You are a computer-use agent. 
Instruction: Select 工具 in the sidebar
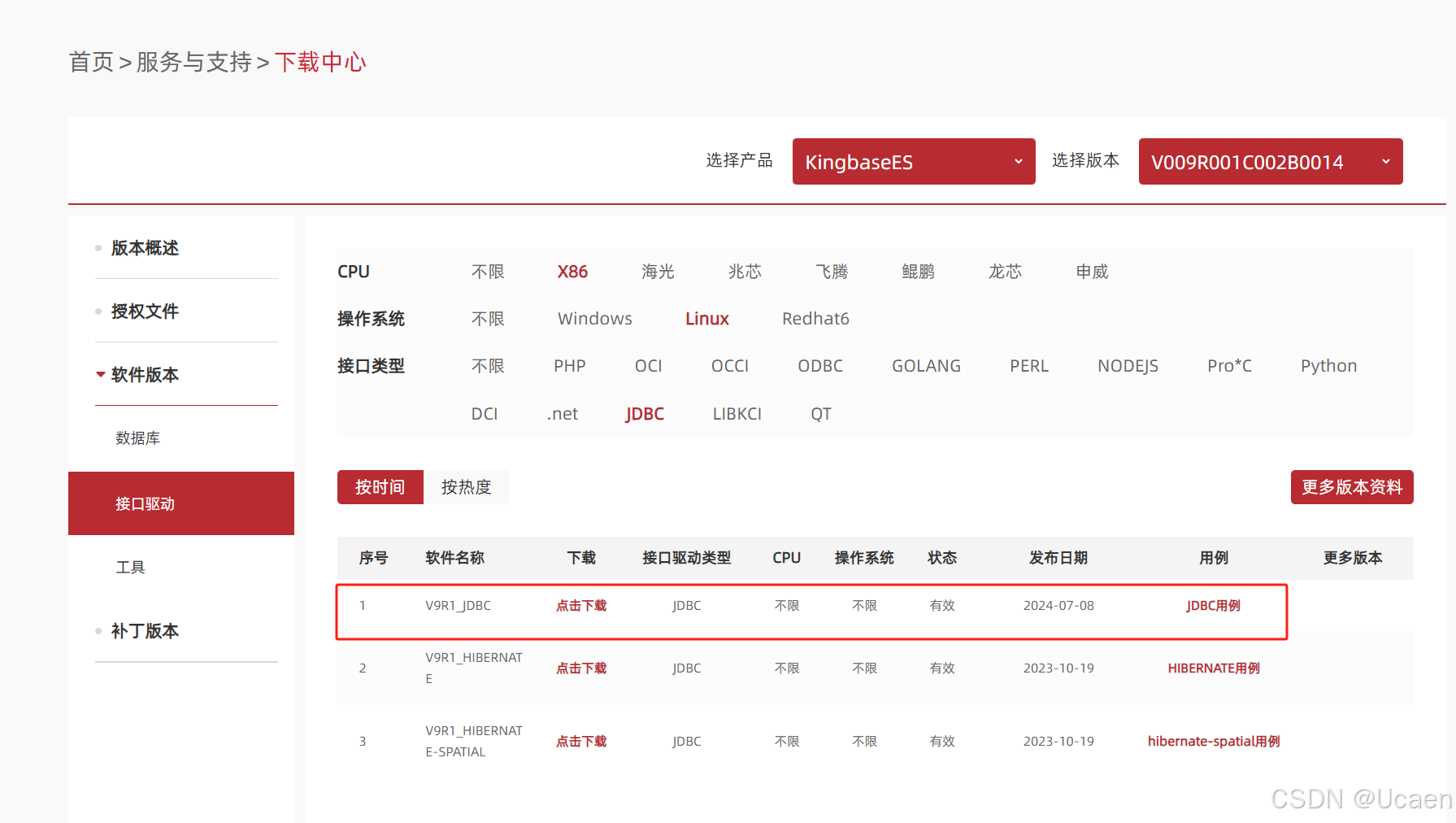point(130,567)
